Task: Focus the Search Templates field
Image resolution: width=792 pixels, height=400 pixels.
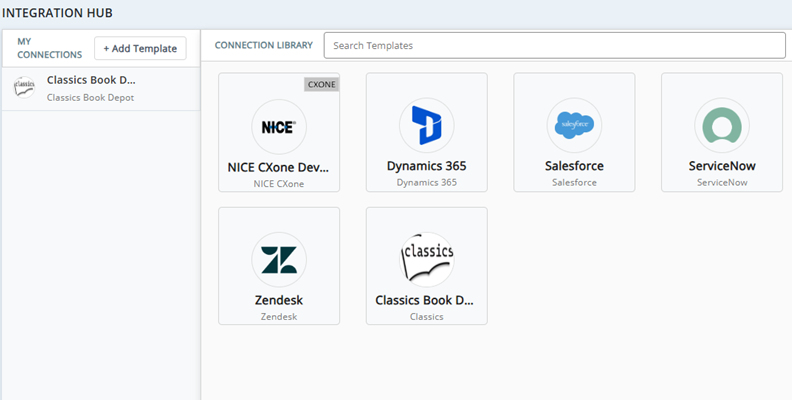Action: [x=555, y=45]
